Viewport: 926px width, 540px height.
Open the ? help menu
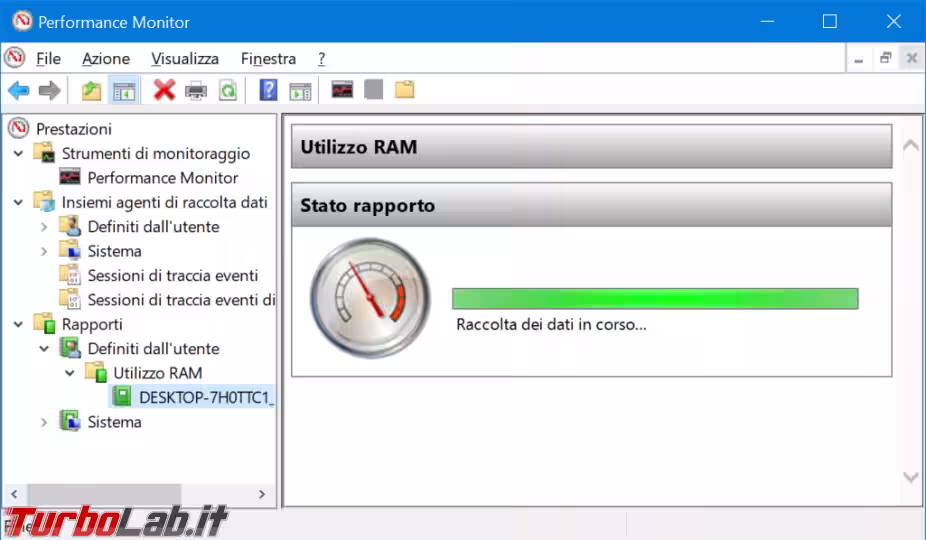tap(321, 58)
